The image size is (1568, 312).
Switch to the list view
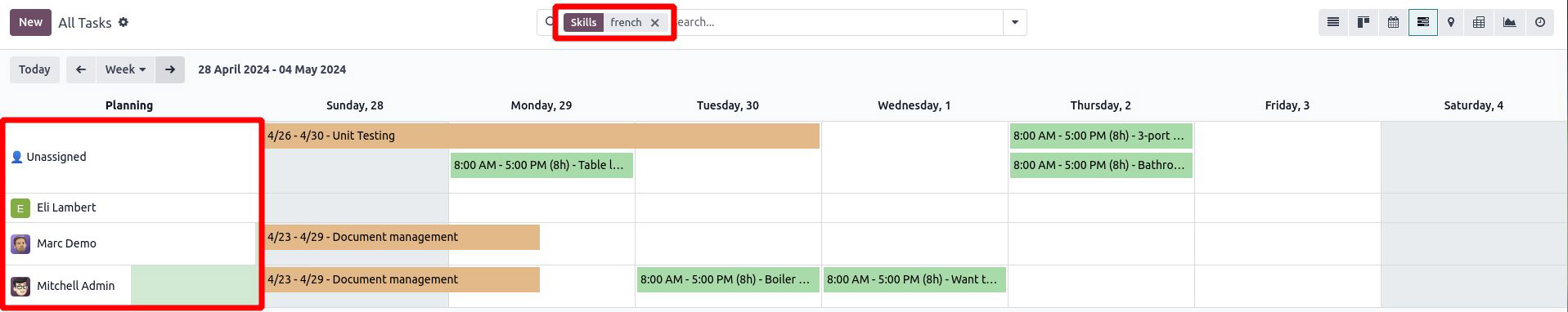click(x=1333, y=22)
